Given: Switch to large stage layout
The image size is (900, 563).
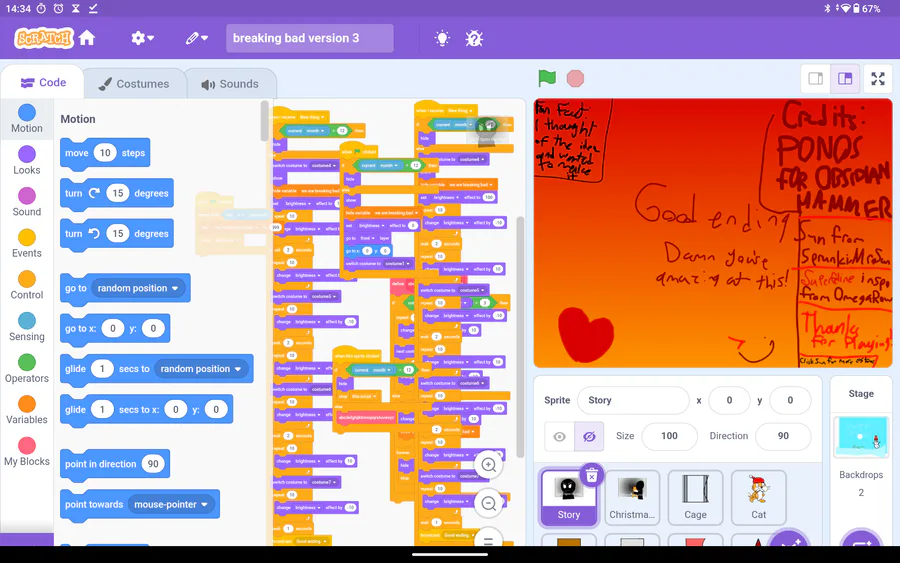Looking at the screenshot, I should coord(845,79).
